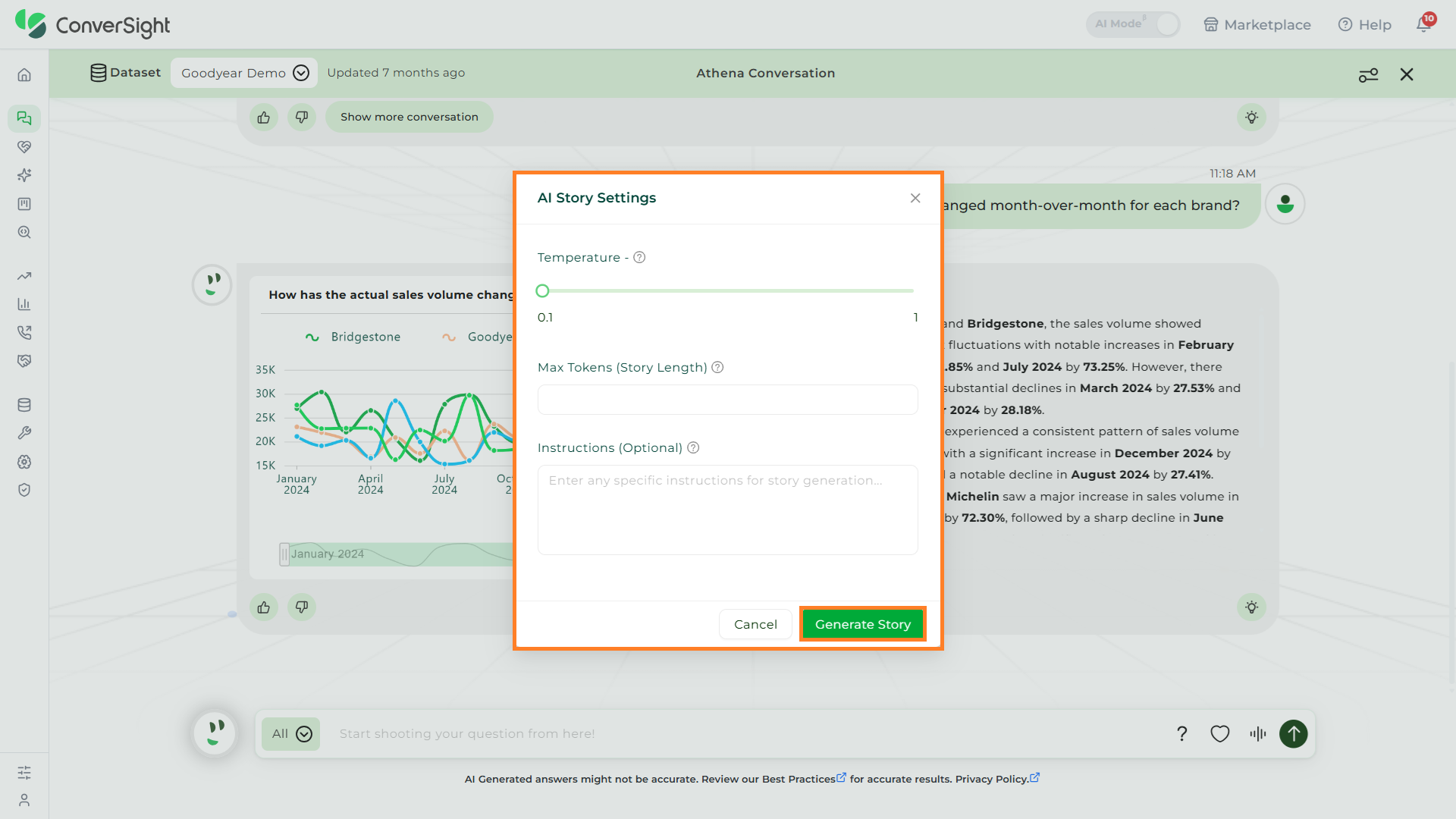
Task: Thumbs down the sales volume chart response
Action: pos(302,607)
